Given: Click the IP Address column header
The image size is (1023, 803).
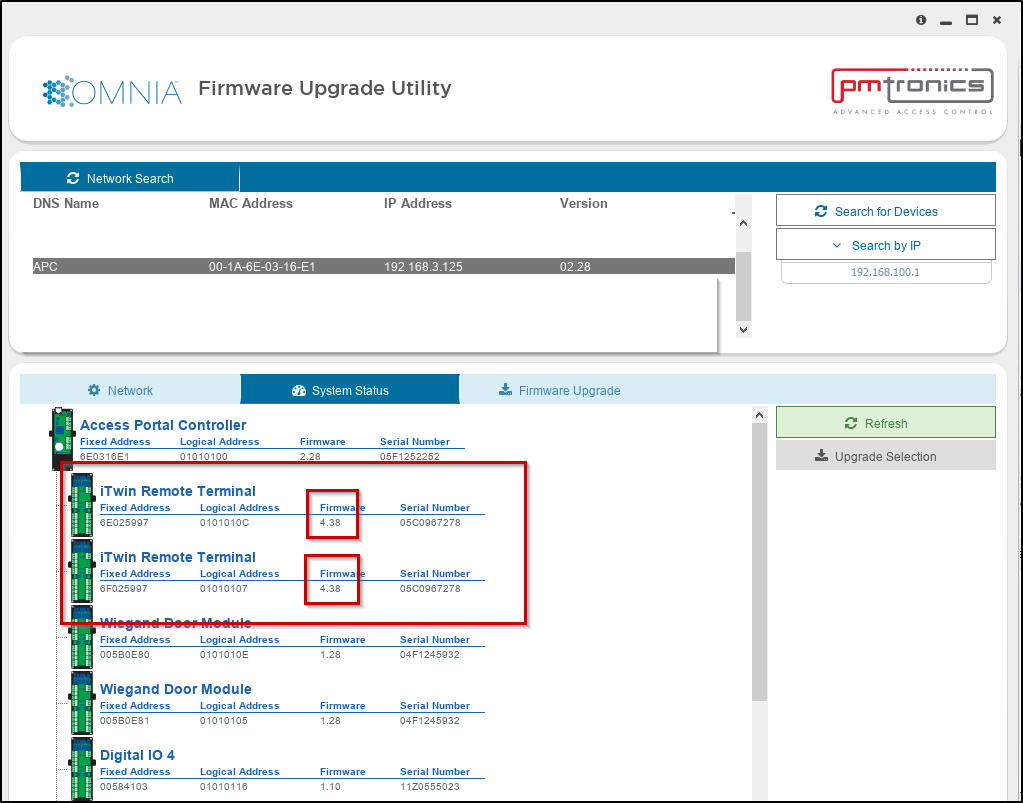Looking at the screenshot, I should (x=418, y=204).
